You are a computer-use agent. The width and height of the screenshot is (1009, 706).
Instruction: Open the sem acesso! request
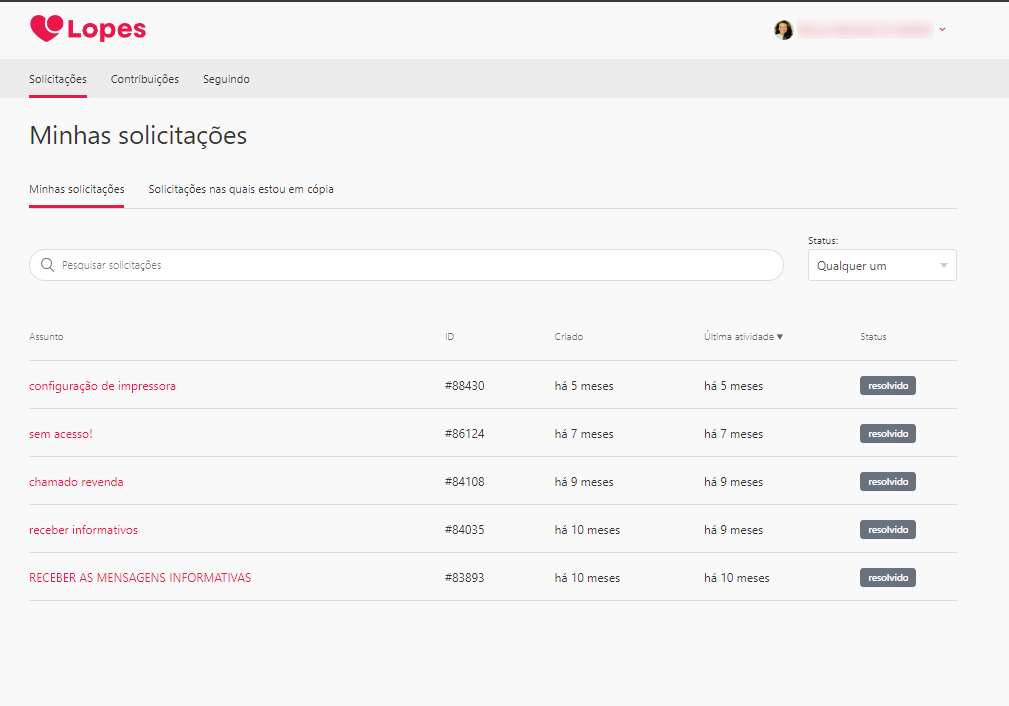coord(61,434)
